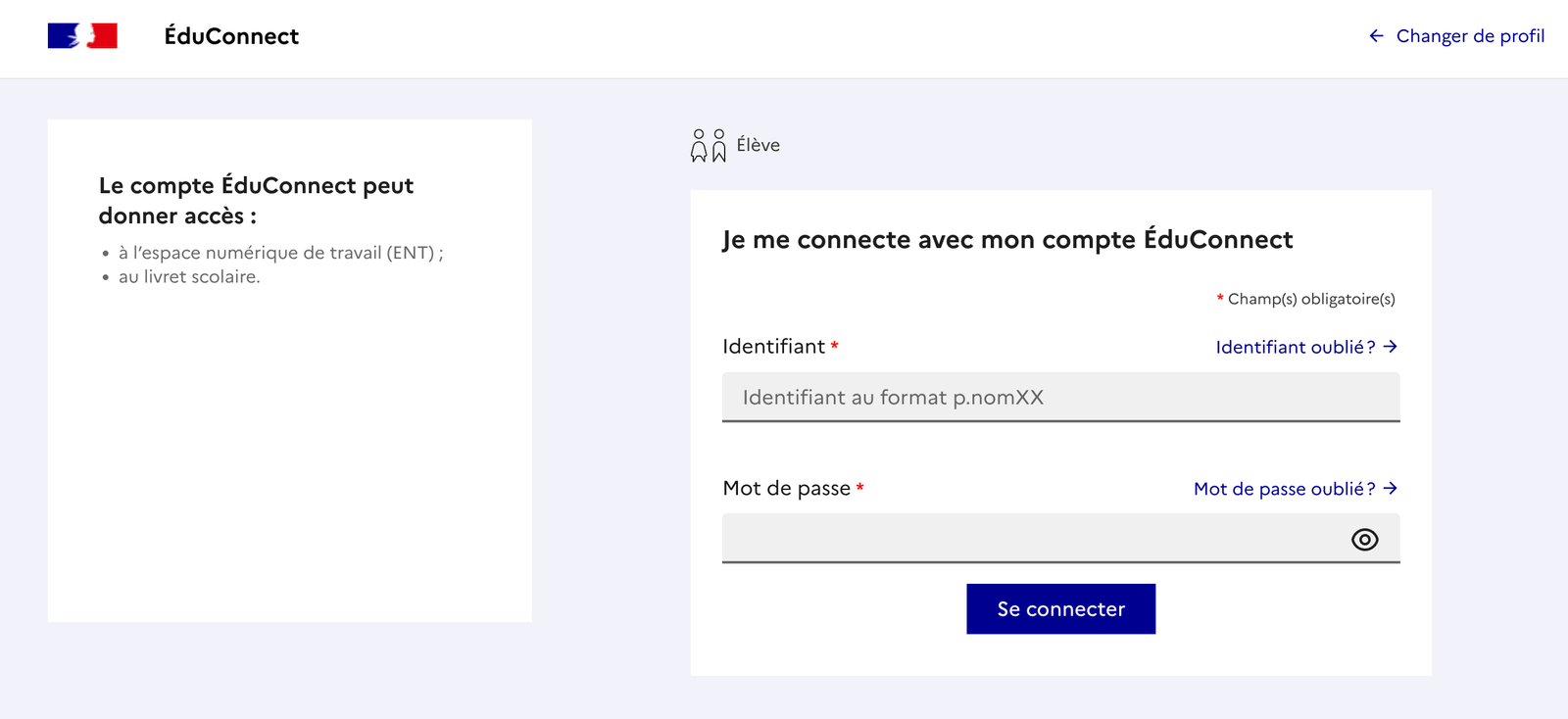Click the Identifiant au format p.nomXX placeholder
The image size is (1568, 719).
click(894, 398)
